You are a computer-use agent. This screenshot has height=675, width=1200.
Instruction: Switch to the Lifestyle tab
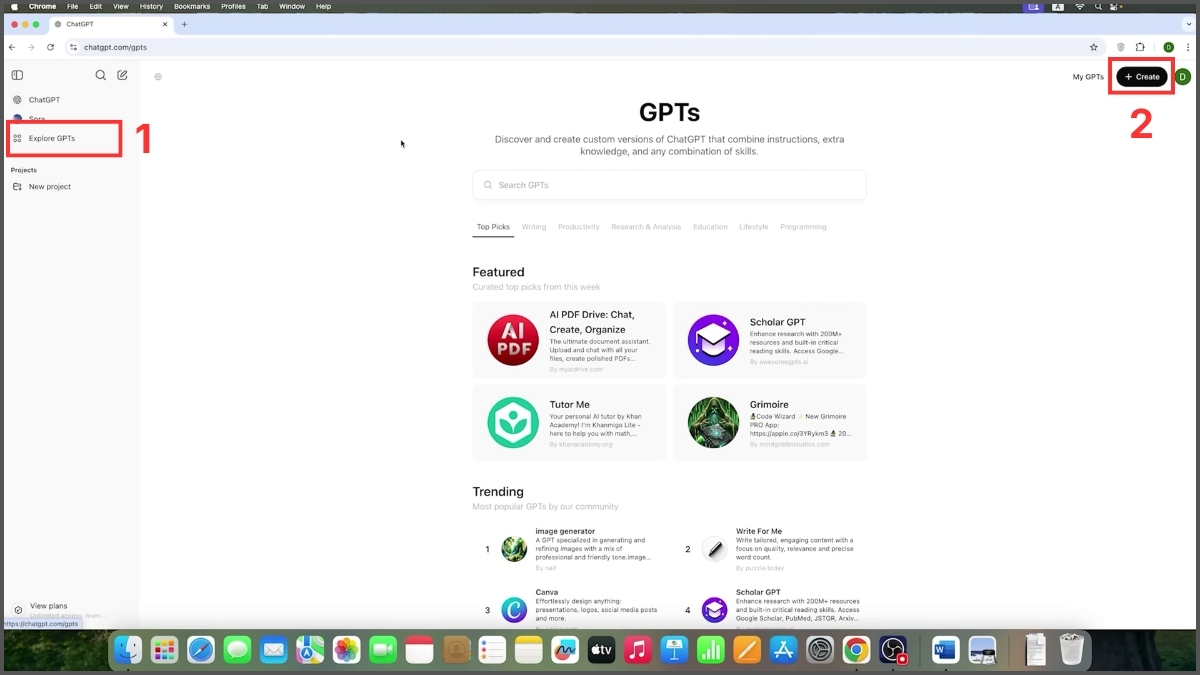coord(754,227)
